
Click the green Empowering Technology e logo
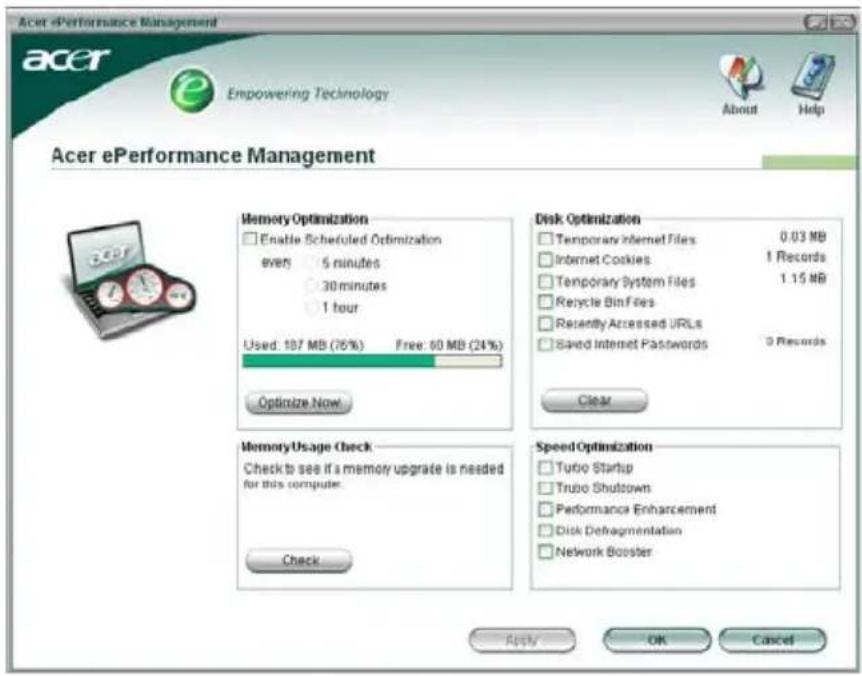point(192,89)
